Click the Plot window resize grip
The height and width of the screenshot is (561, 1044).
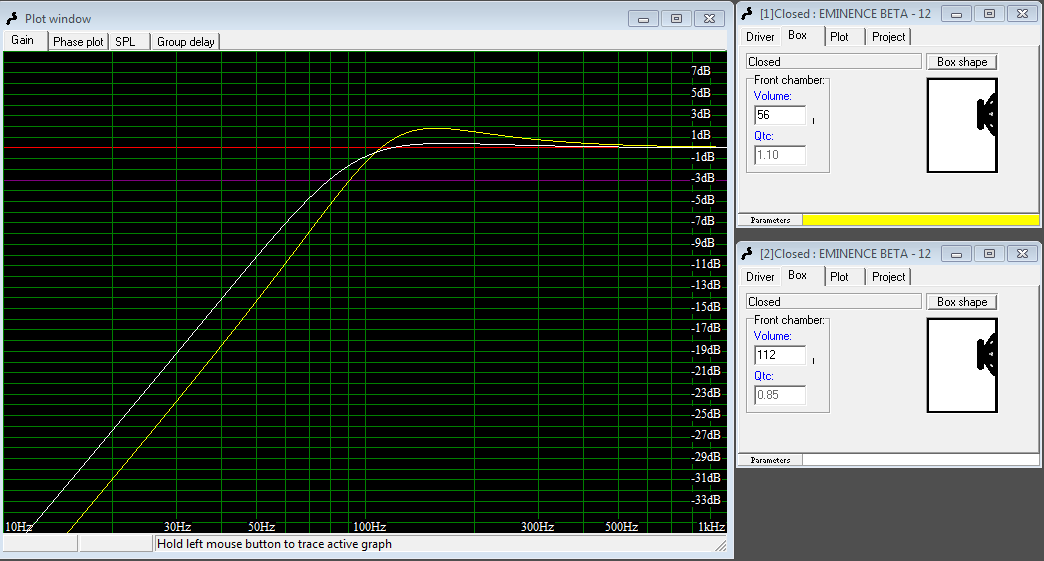pyautogui.click(x=721, y=546)
